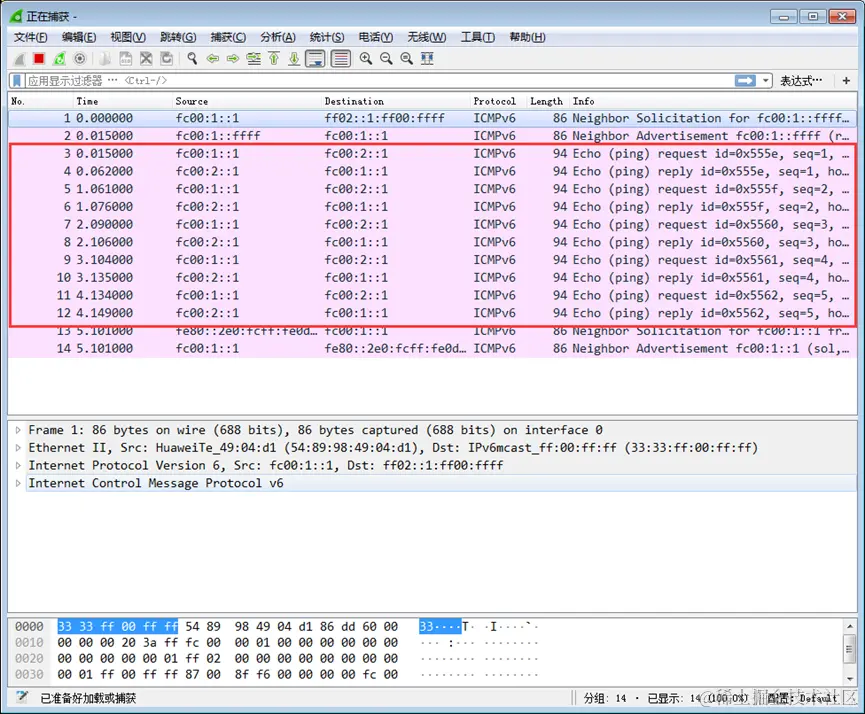Screen dimensions: 865x714
Task: Click the 表达式 expression button
Action: 800,81
